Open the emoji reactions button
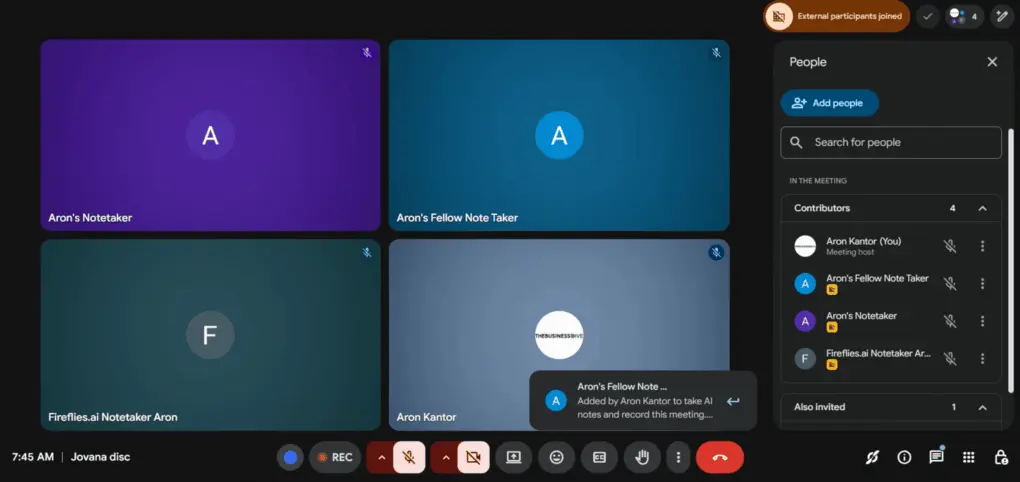Image resolution: width=1020 pixels, height=482 pixels. point(556,457)
